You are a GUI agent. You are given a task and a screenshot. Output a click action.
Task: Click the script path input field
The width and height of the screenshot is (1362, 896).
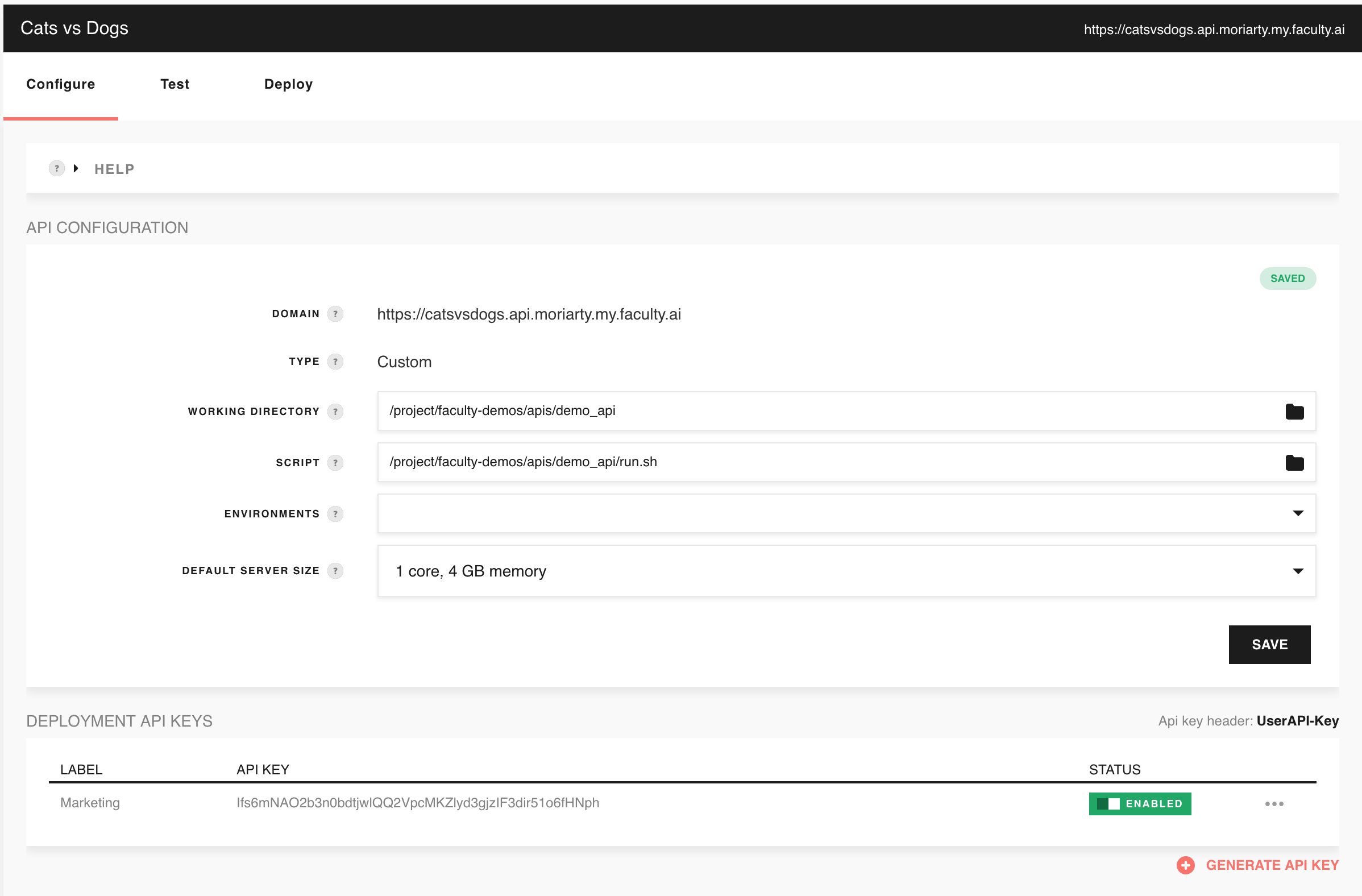click(x=801, y=462)
